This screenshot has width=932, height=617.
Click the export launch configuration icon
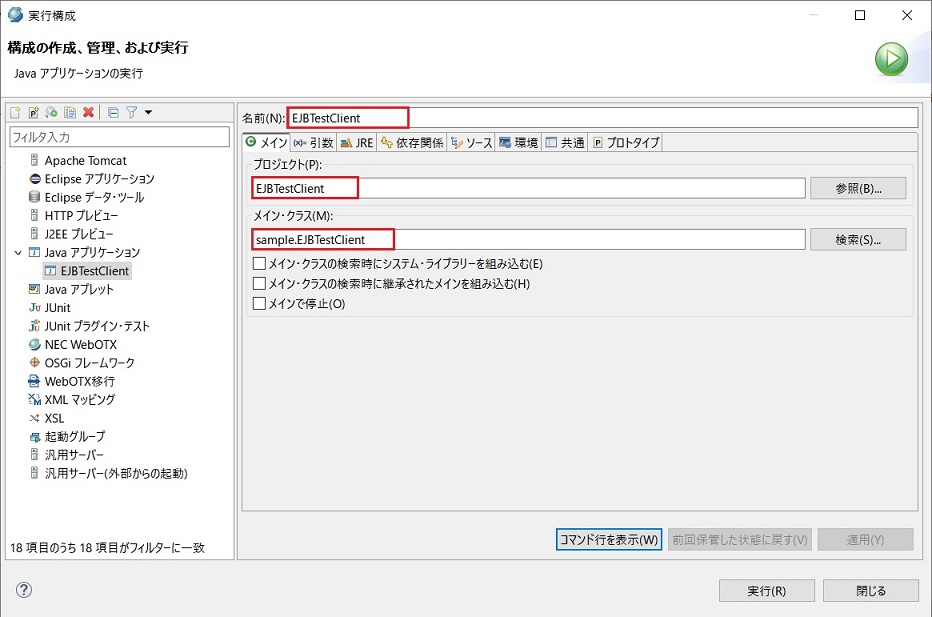pos(51,112)
